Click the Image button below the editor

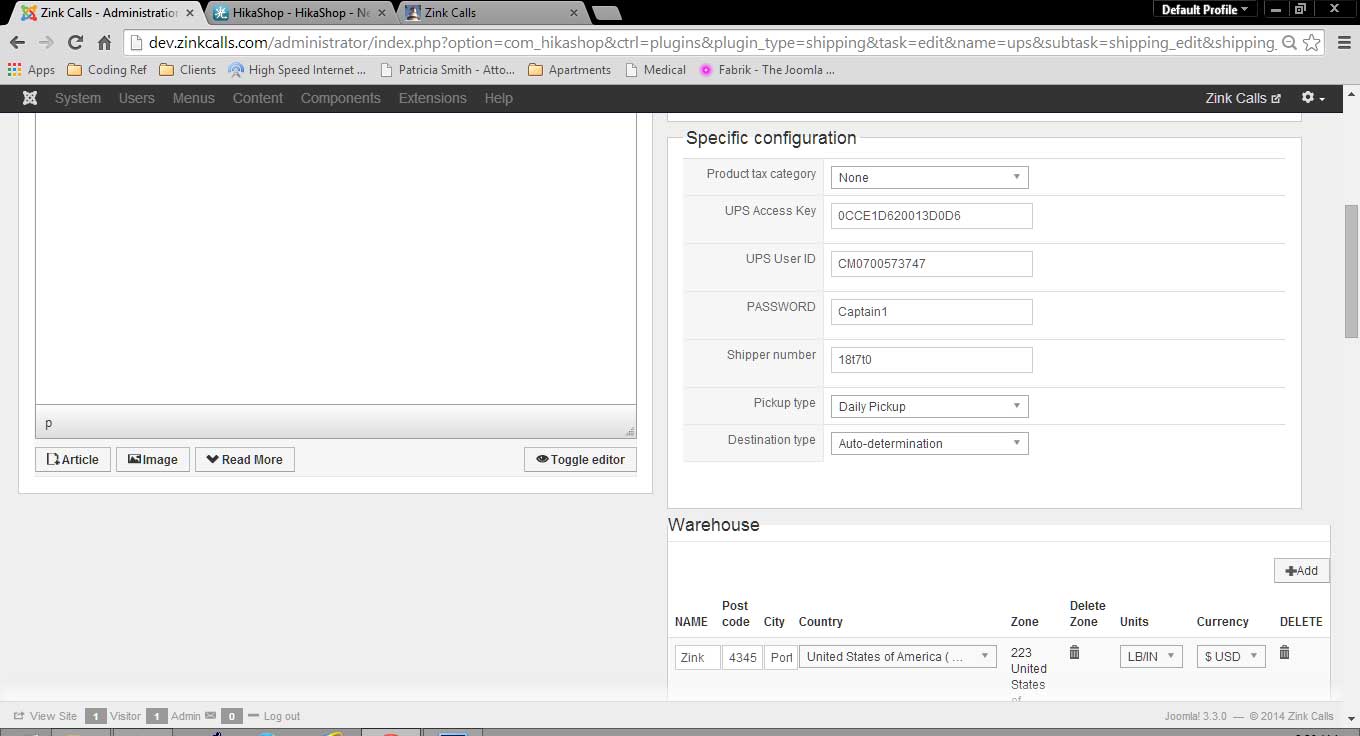(153, 459)
